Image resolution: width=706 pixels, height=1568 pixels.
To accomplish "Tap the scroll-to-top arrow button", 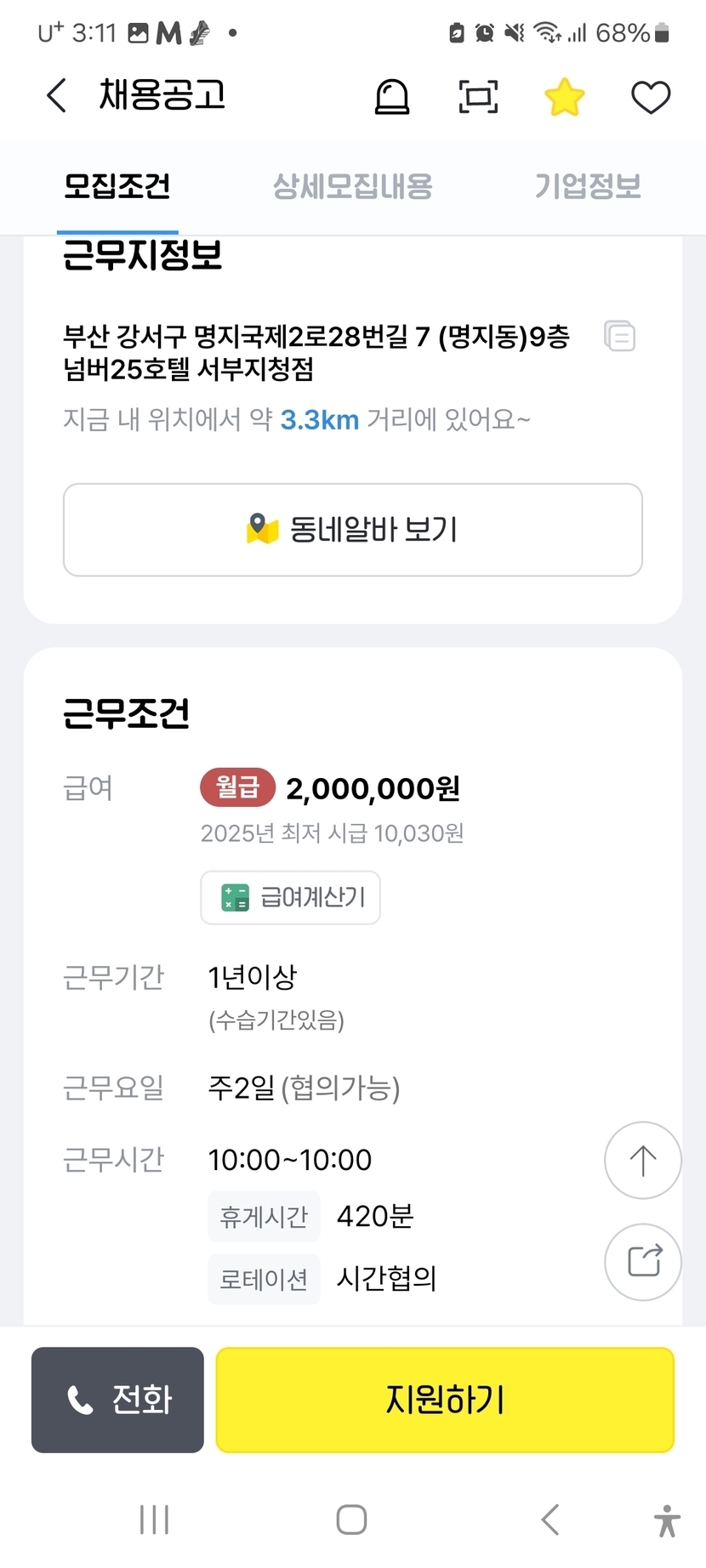I will point(642,1160).
